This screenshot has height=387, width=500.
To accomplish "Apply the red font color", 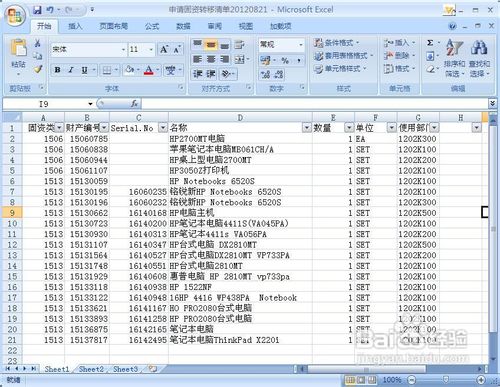I will [x=149, y=70].
